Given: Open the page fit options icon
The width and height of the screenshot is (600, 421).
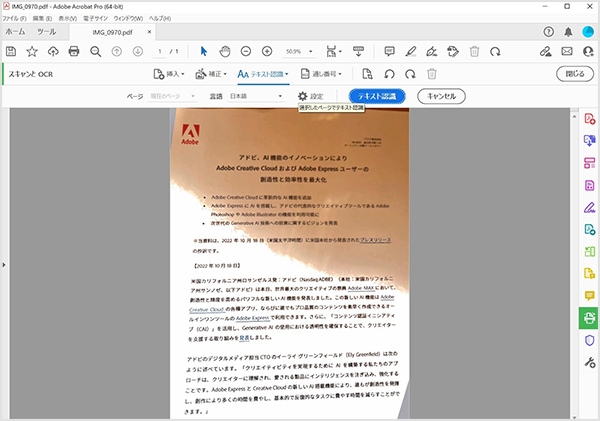Looking at the screenshot, I should [333, 51].
